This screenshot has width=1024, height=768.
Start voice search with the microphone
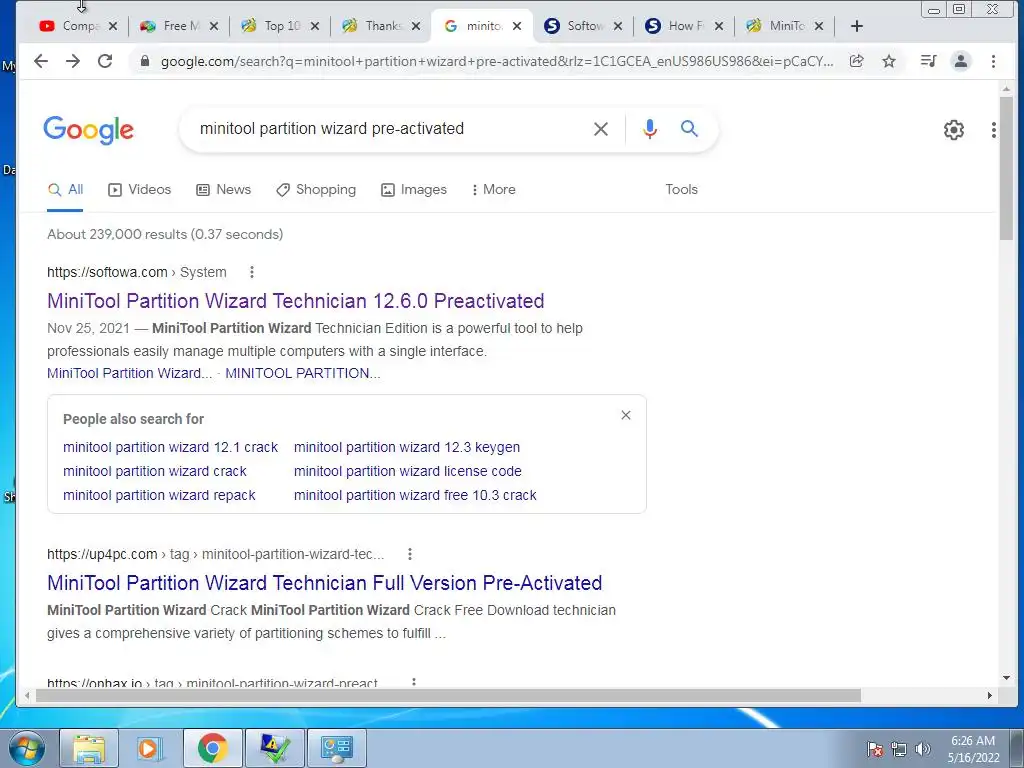(x=649, y=129)
